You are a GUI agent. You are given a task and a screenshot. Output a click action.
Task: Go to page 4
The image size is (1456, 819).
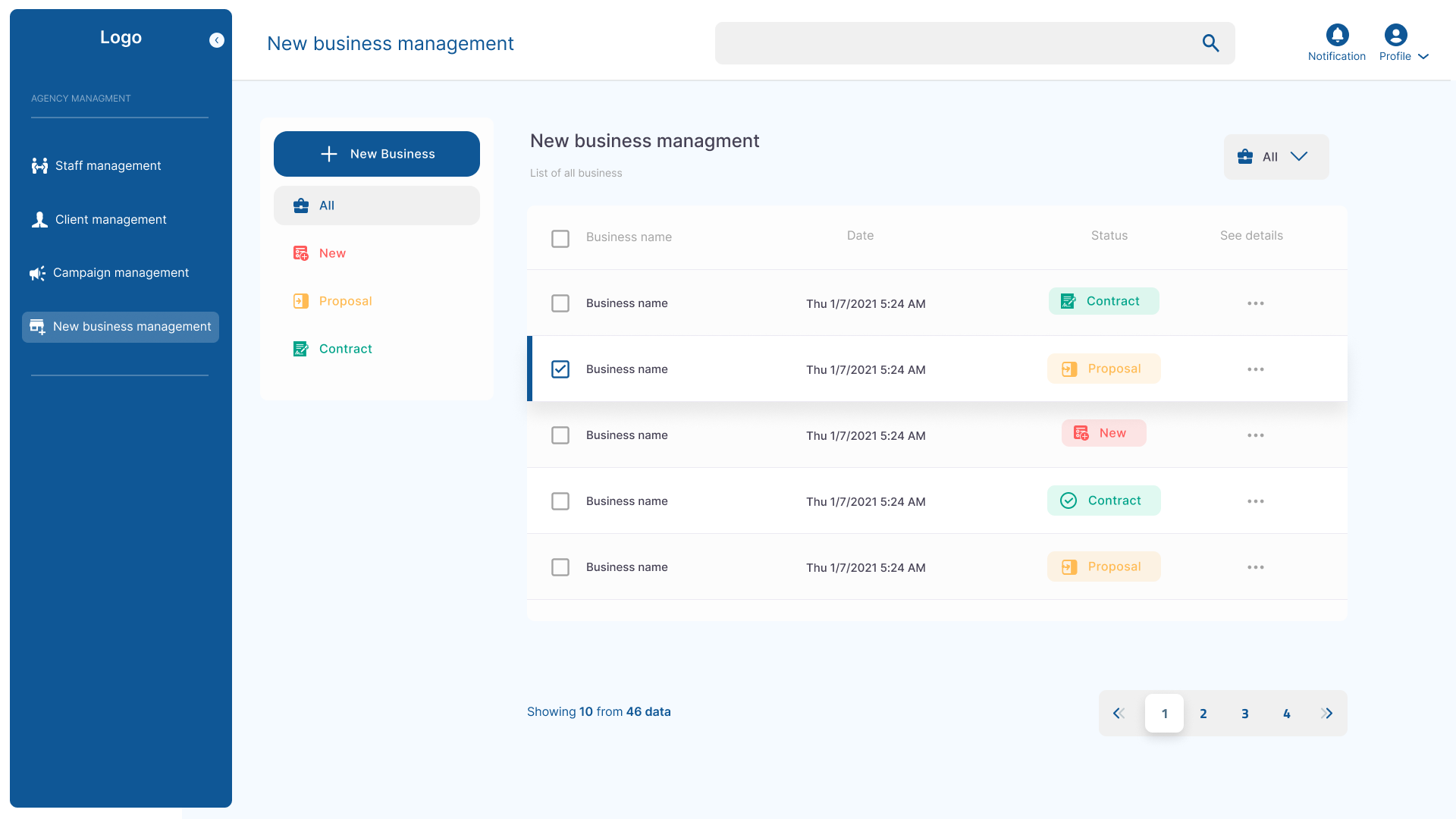1287,714
